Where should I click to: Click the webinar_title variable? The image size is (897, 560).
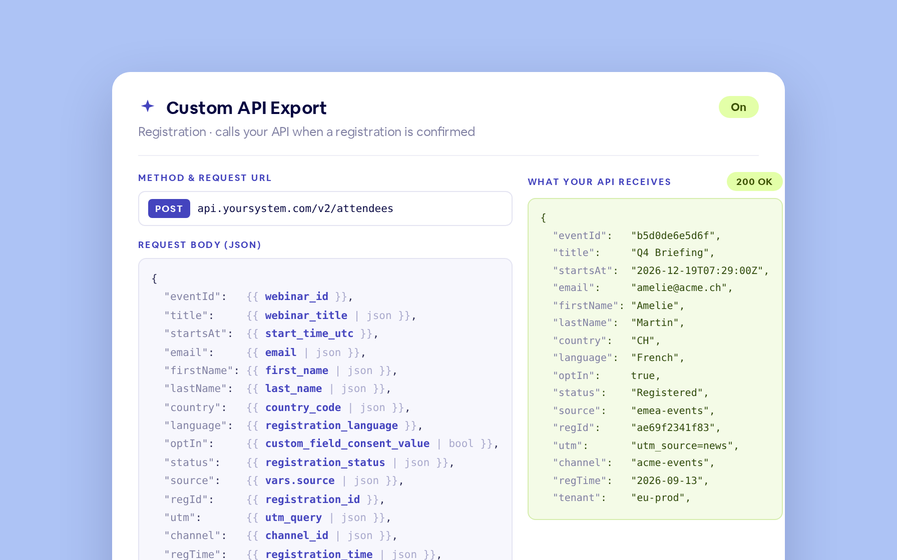click(305, 315)
